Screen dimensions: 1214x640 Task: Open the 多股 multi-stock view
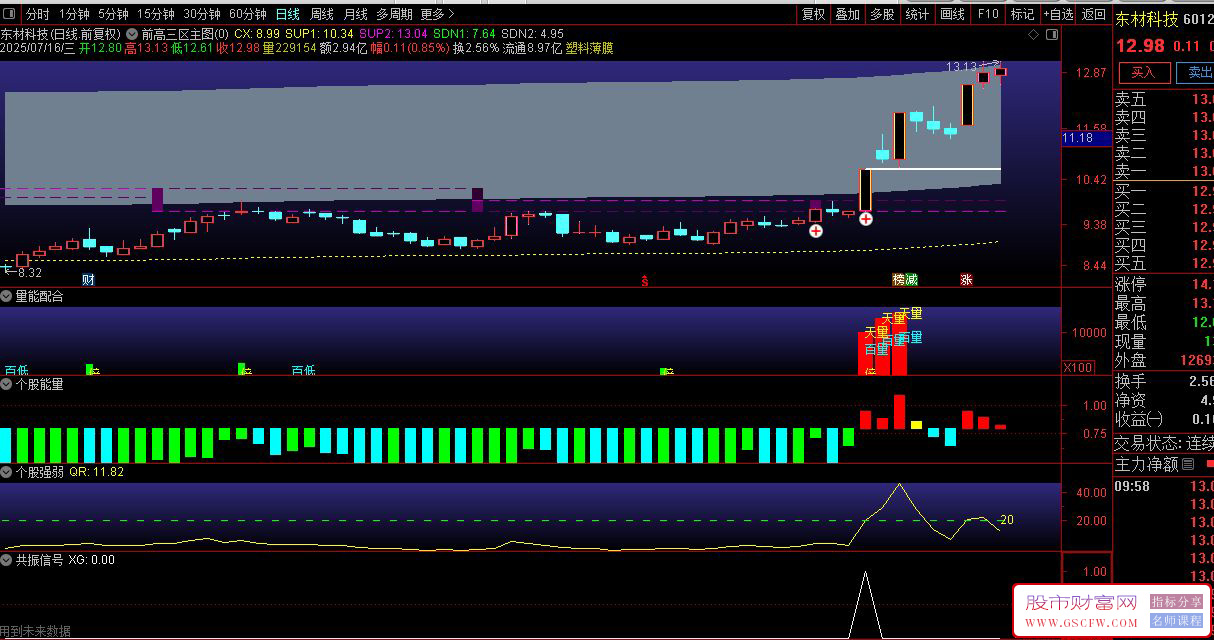(x=882, y=14)
